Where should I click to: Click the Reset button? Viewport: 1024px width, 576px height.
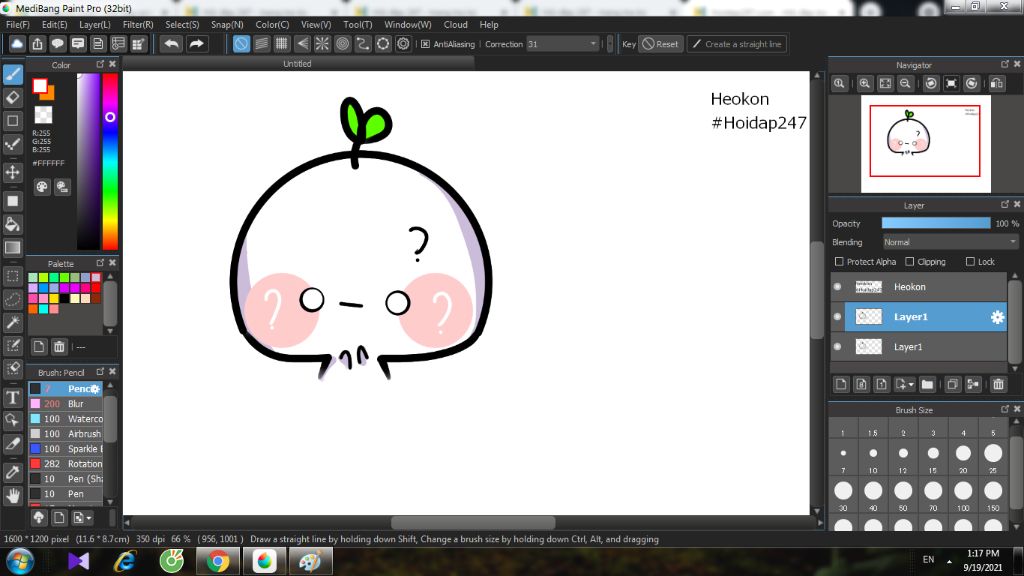660,44
